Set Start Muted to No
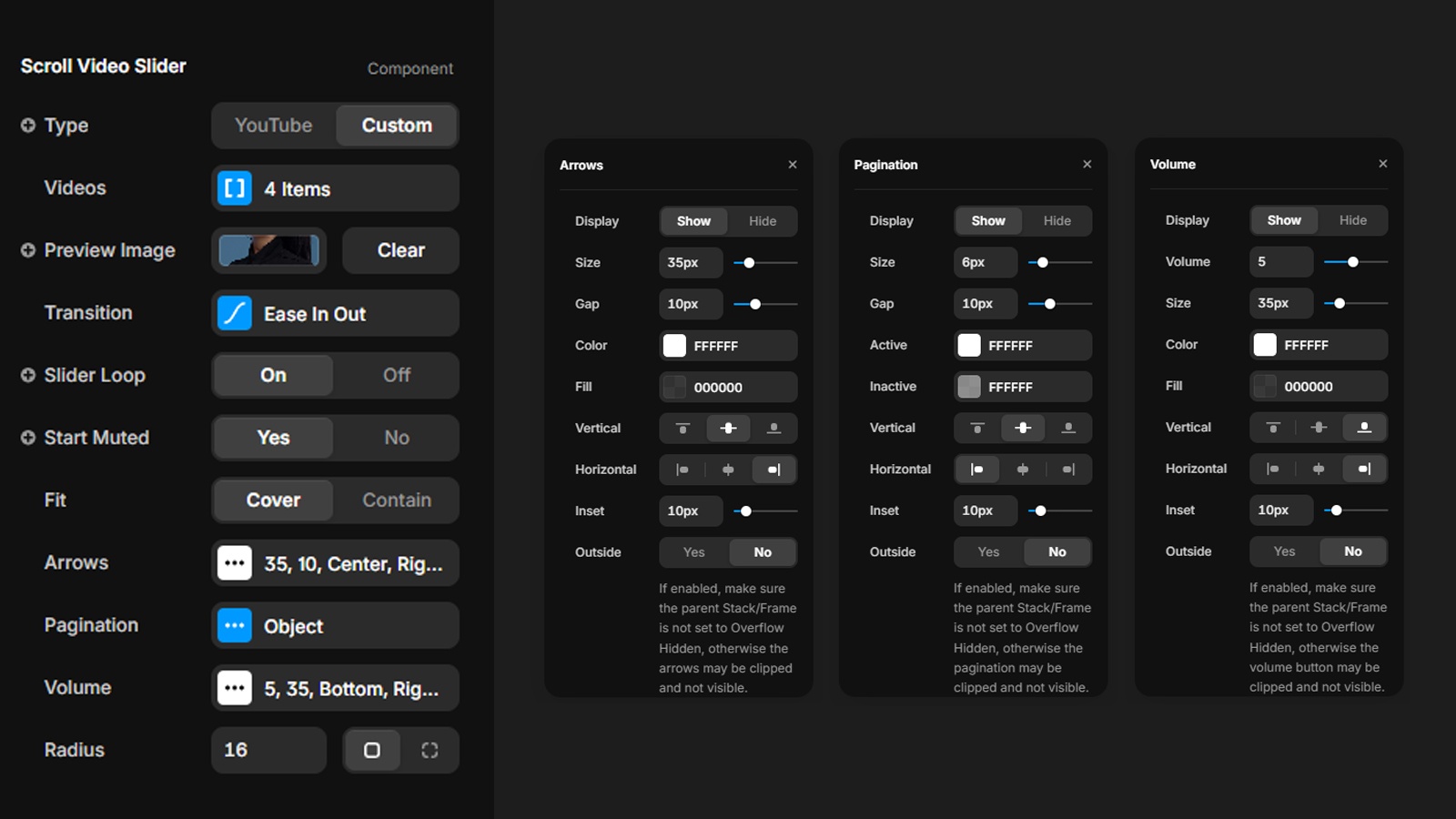This screenshot has height=819, width=1456. point(396,438)
